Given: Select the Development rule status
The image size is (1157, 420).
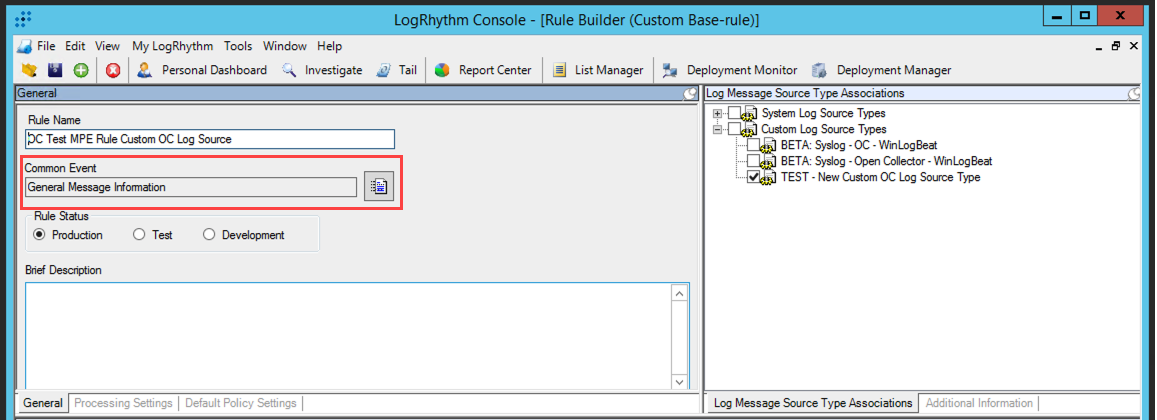Looking at the screenshot, I should [210, 235].
